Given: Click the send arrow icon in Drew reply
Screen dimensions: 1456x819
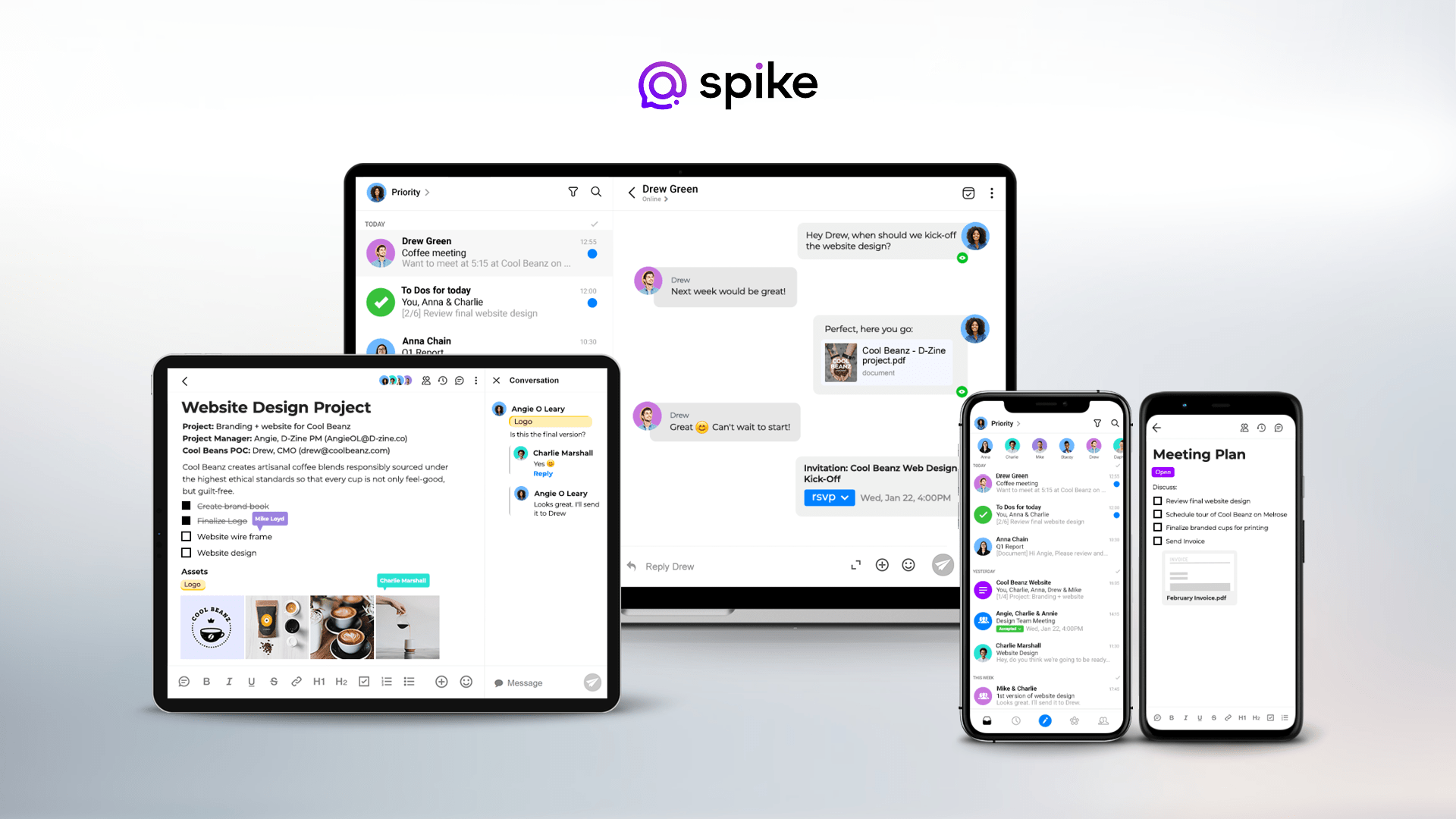Looking at the screenshot, I should coord(942,566).
